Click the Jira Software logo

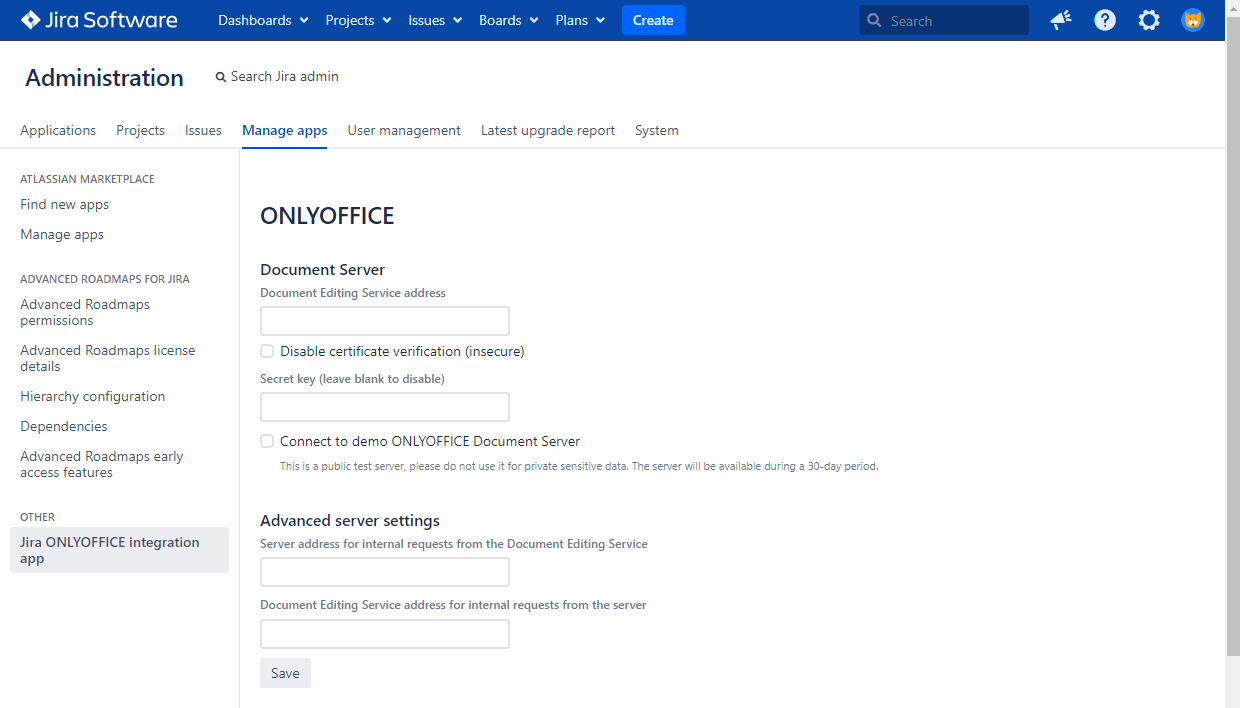pyautogui.click(x=99, y=20)
